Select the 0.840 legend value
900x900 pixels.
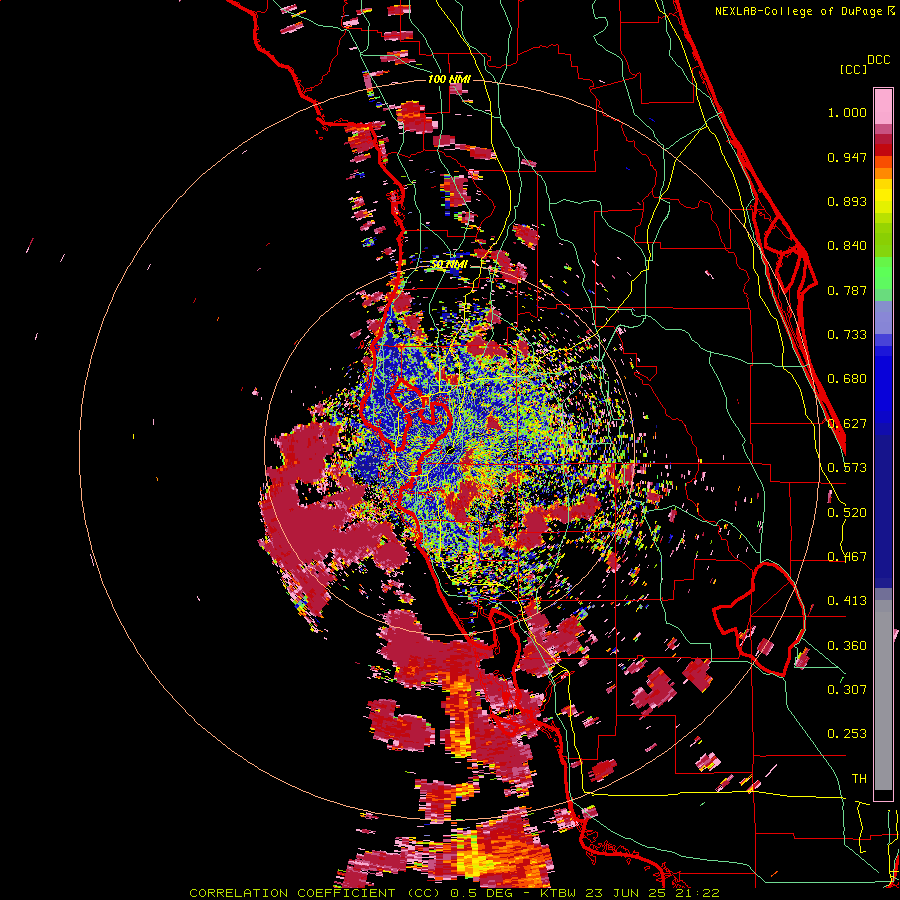point(847,246)
